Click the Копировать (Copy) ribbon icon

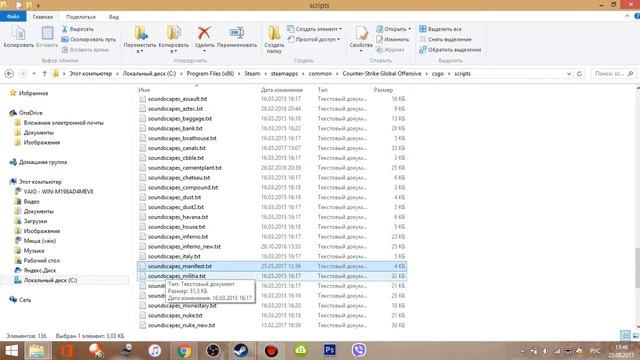(x=18, y=33)
